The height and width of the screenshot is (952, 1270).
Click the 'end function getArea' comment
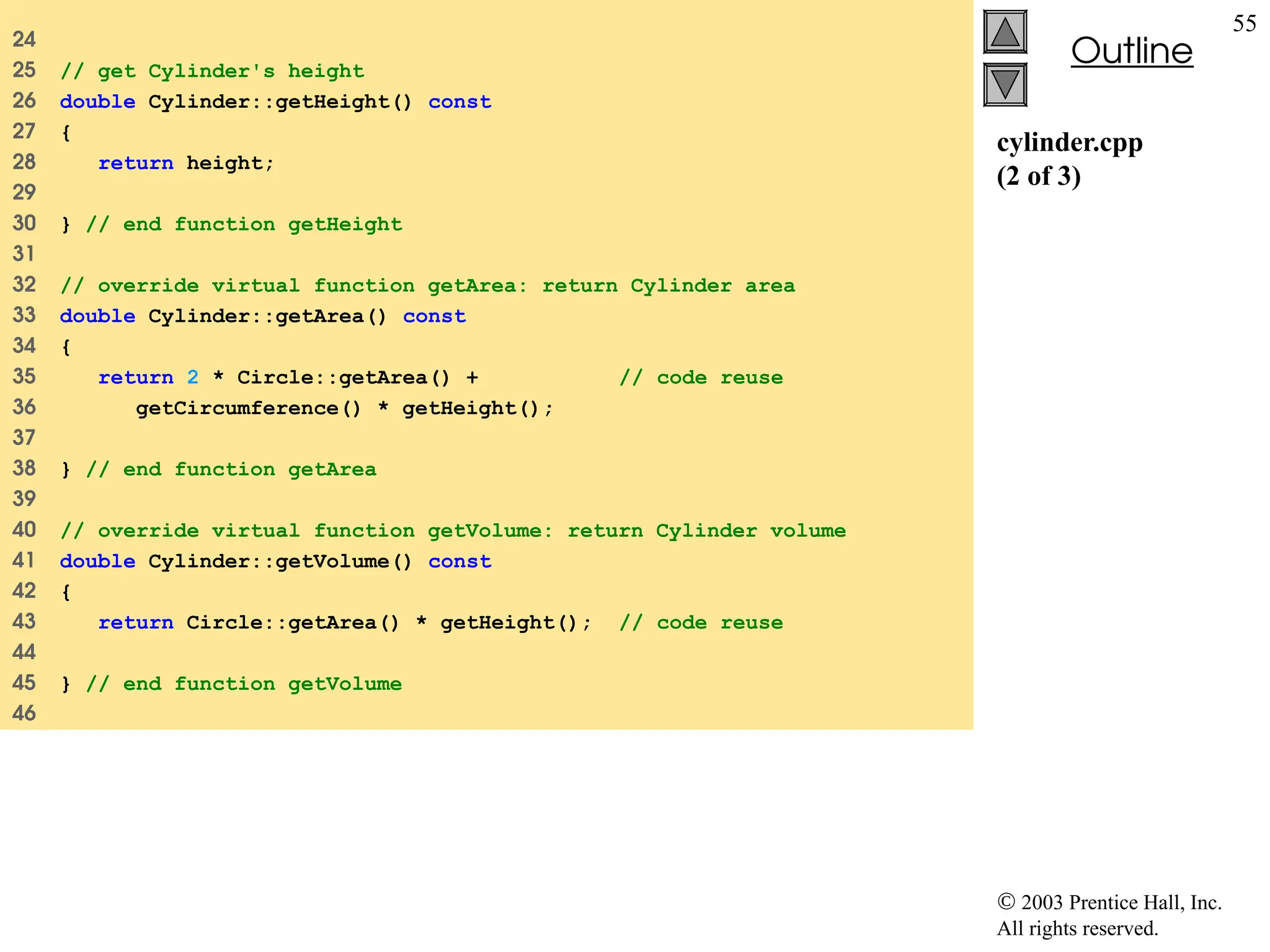coord(231,469)
